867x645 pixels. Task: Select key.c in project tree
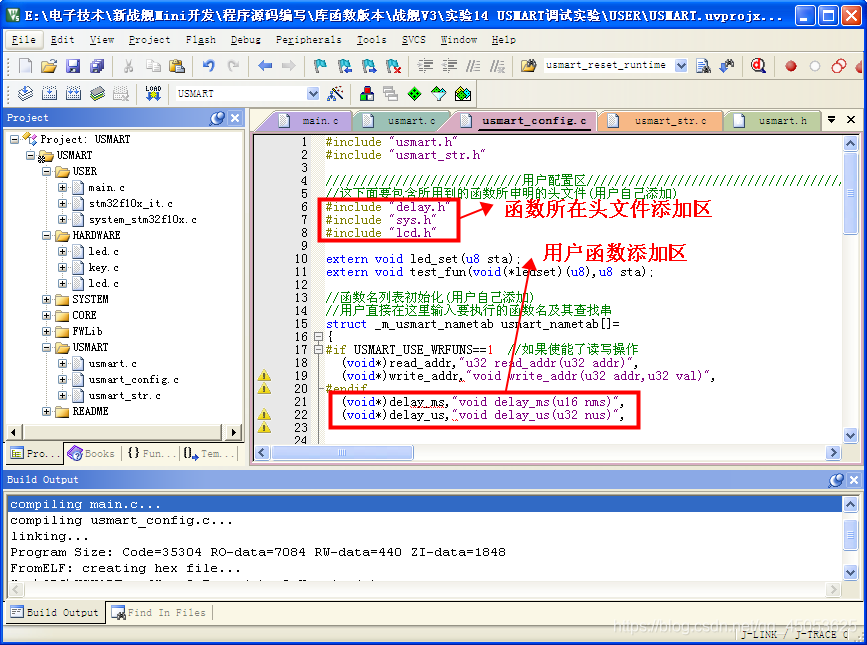point(103,268)
